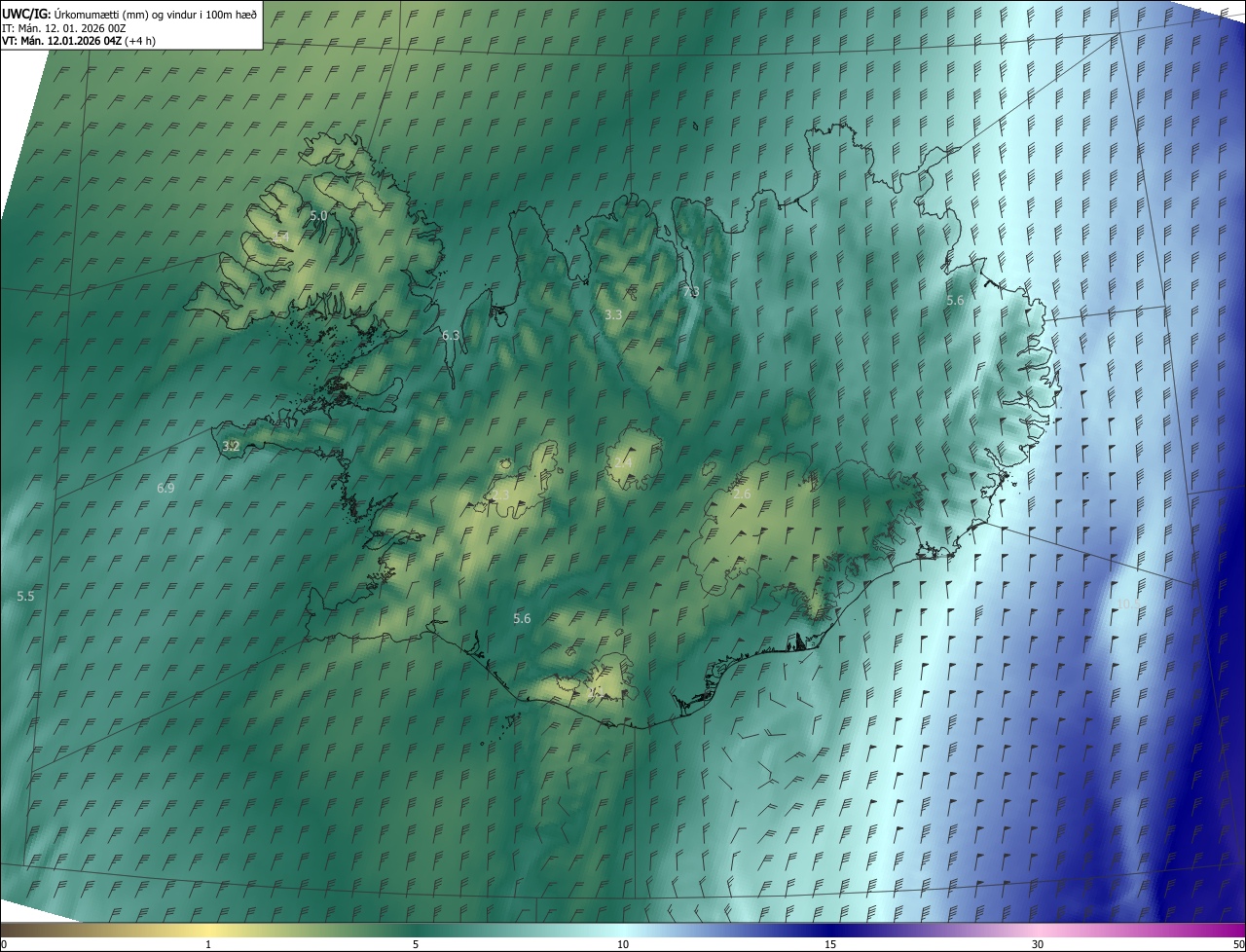Click the '50' label ending the color scale

coord(1238,944)
